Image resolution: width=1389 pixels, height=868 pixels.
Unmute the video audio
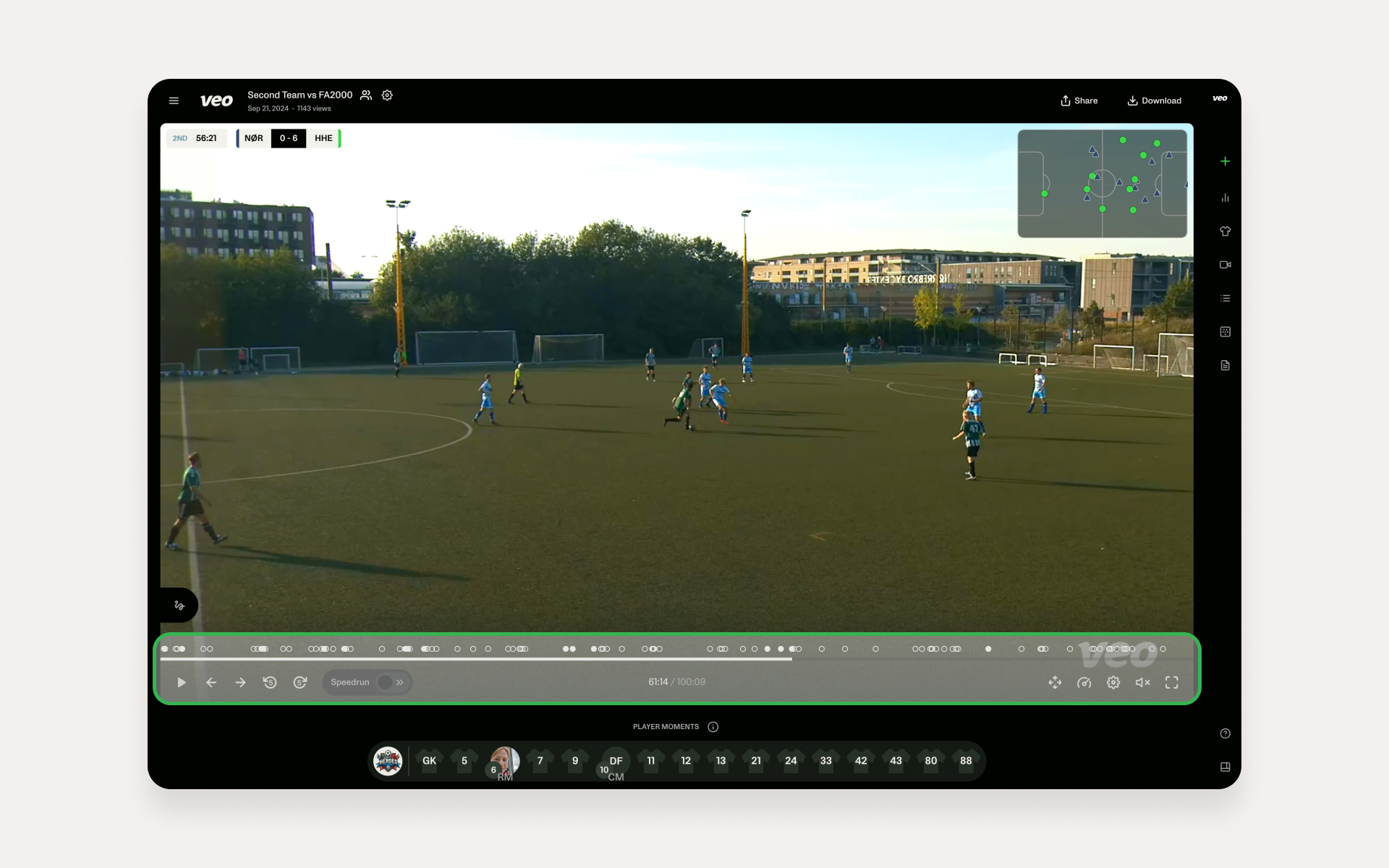pyautogui.click(x=1142, y=682)
